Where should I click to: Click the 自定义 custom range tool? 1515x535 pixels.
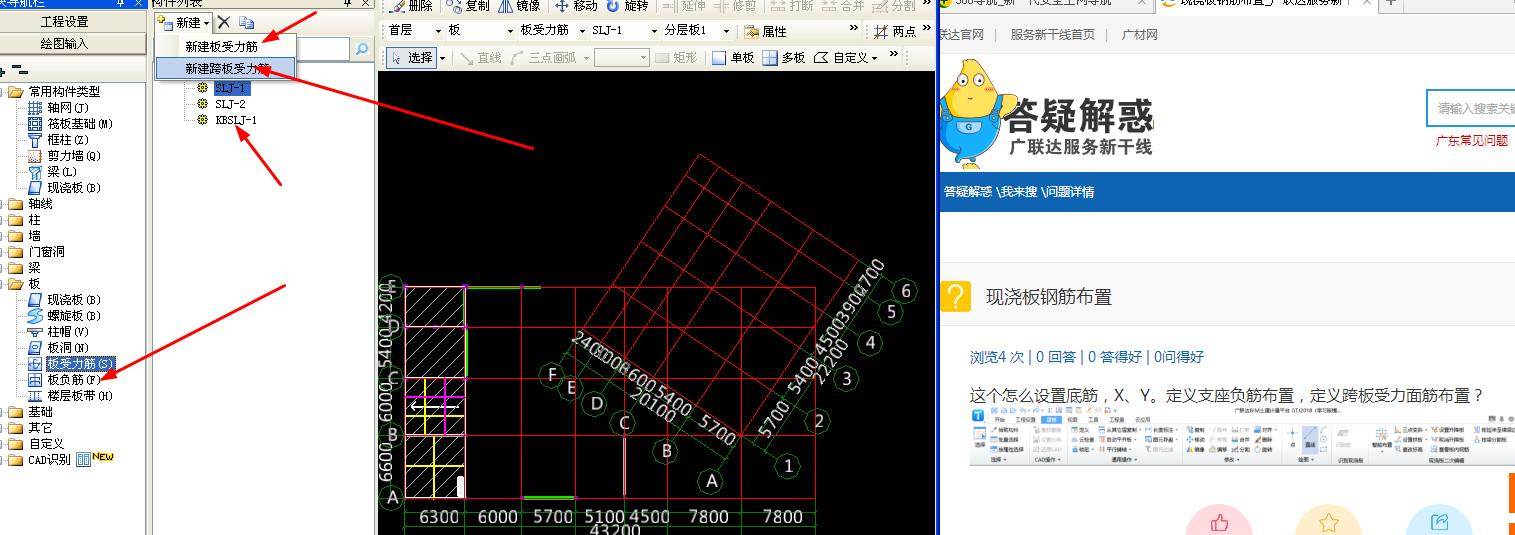pos(846,58)
